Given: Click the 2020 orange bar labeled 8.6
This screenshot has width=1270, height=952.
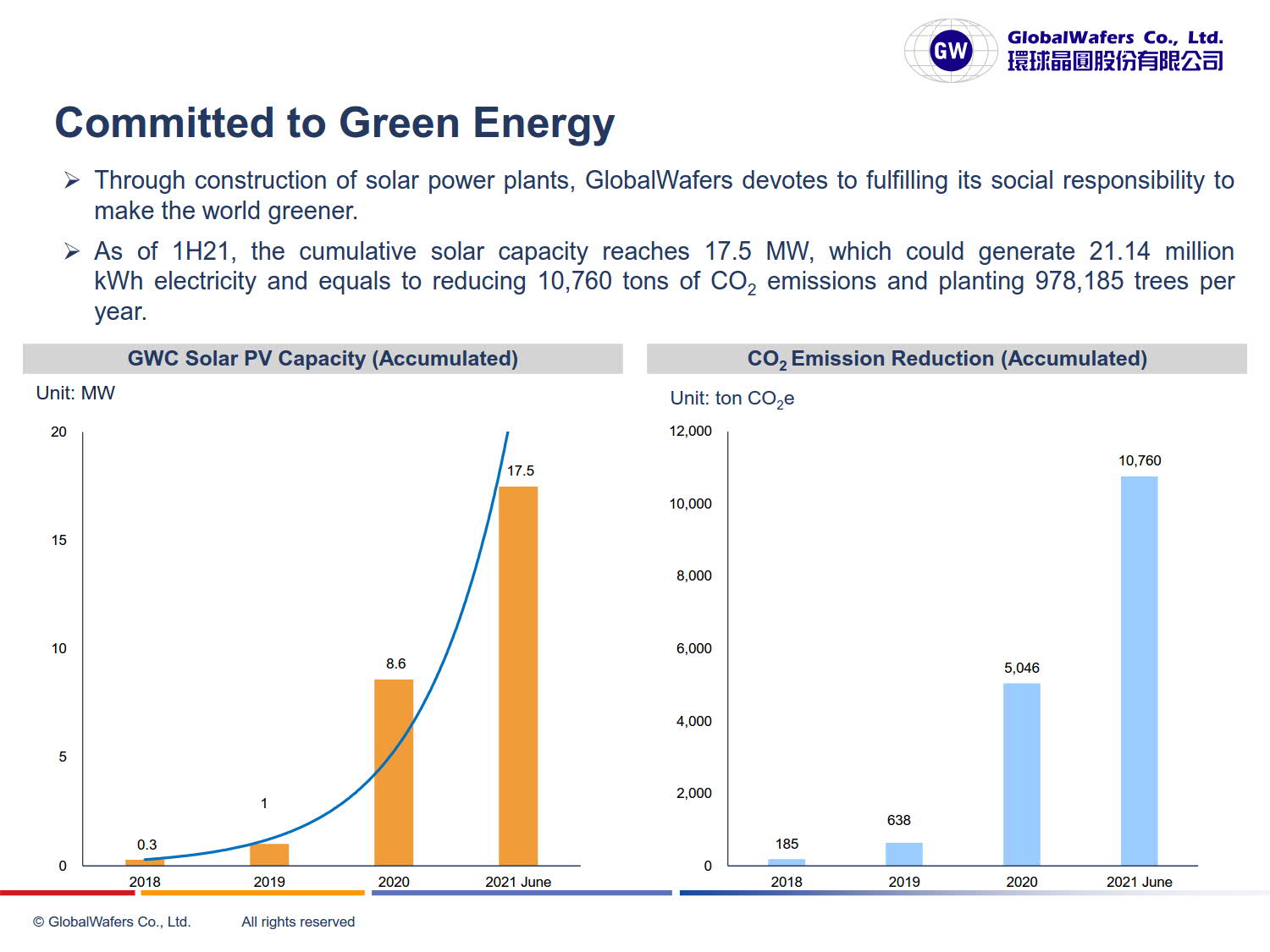Looking at the screenshot, I should [x=394, y=772].
